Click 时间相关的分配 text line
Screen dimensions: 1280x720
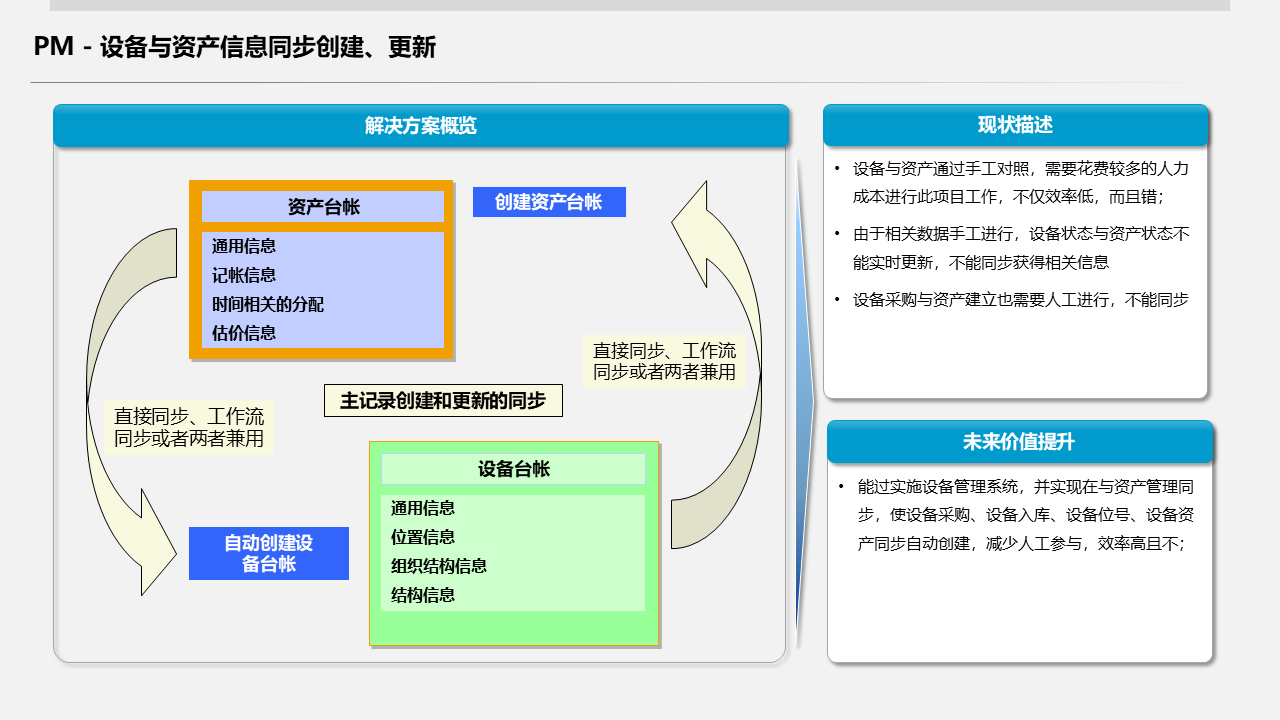point(268,304)
